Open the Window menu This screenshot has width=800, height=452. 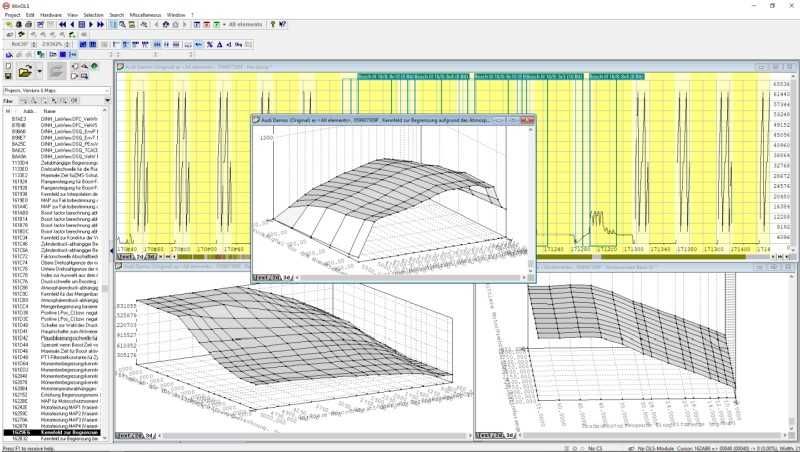(x=176, y=15)
